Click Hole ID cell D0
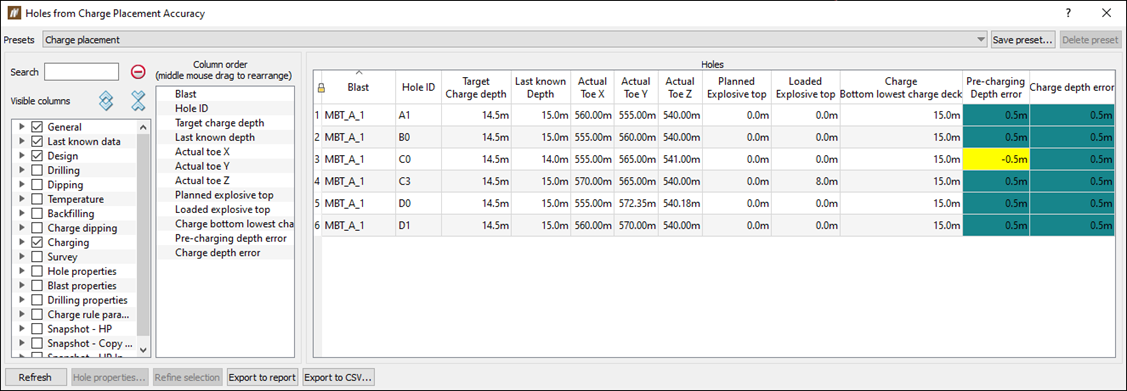 [418, 203]
